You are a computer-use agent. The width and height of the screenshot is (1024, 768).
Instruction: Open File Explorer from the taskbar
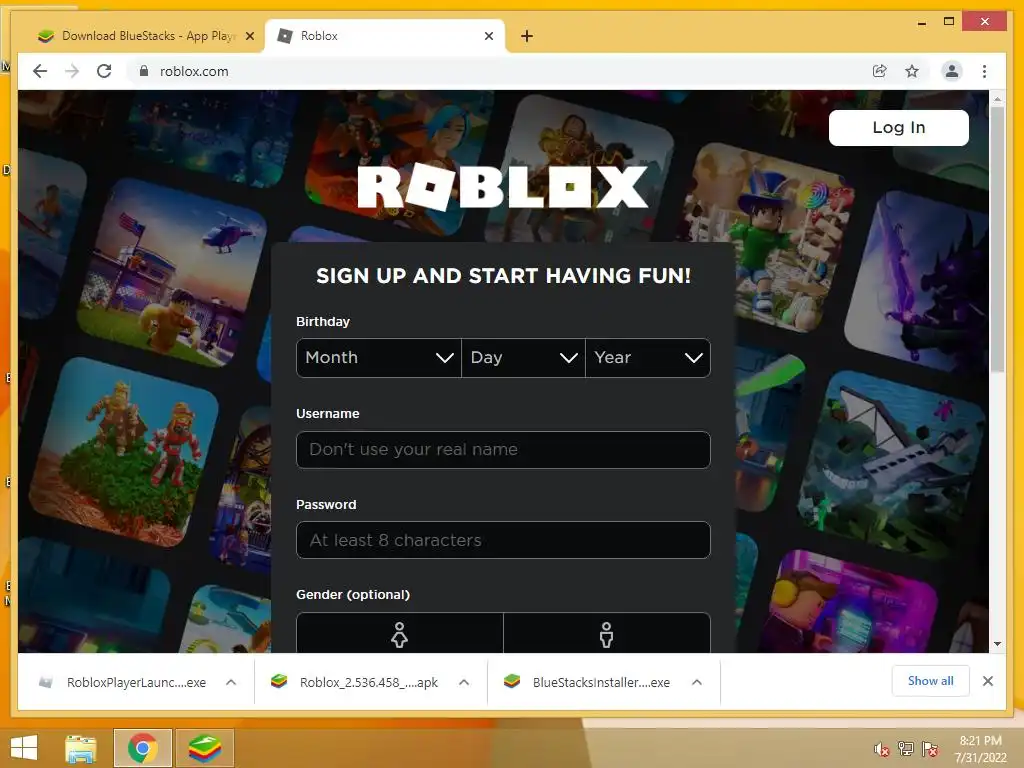tap(81, 748)
